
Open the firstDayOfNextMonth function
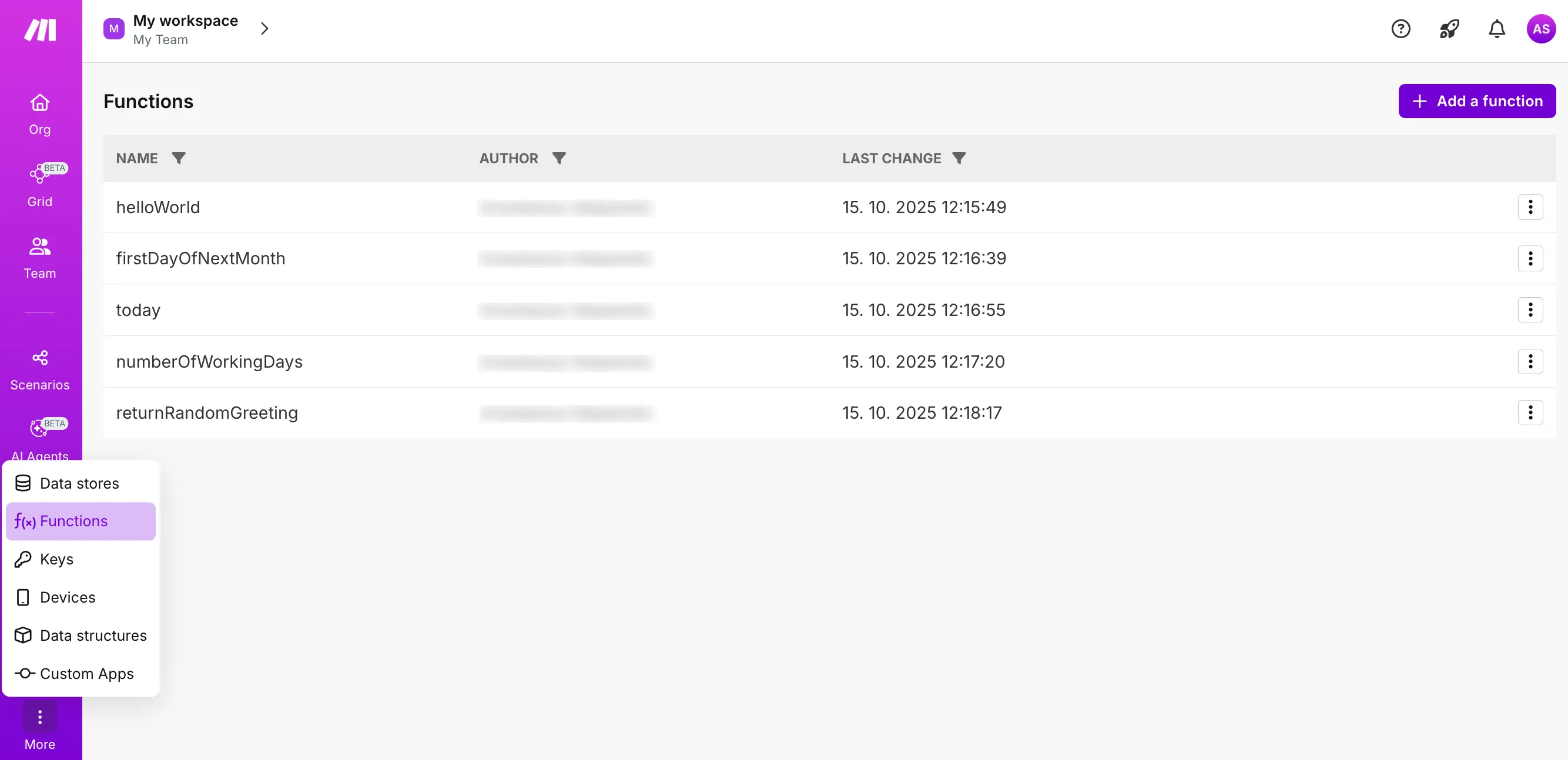click(200, 258)
